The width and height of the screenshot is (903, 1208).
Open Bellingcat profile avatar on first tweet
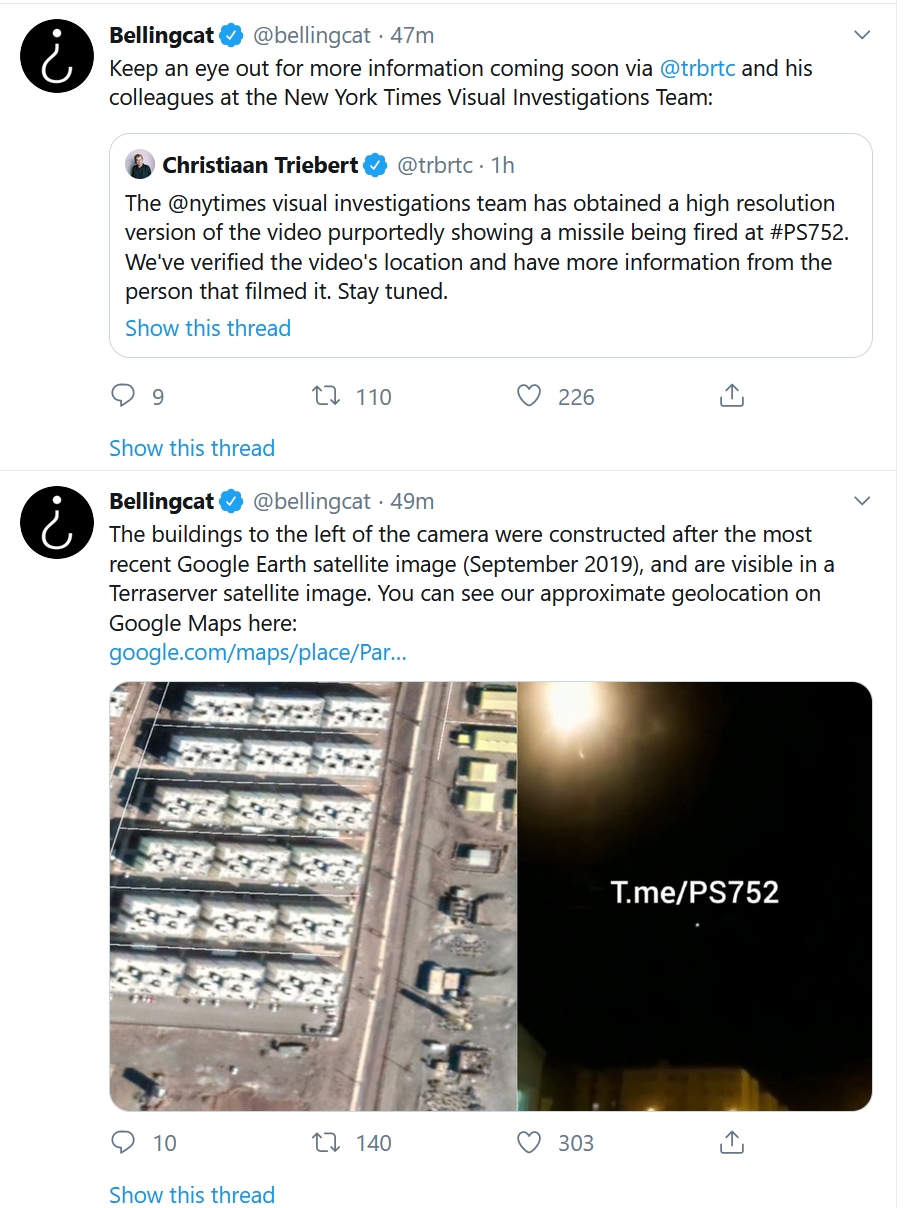click(57, 57)
